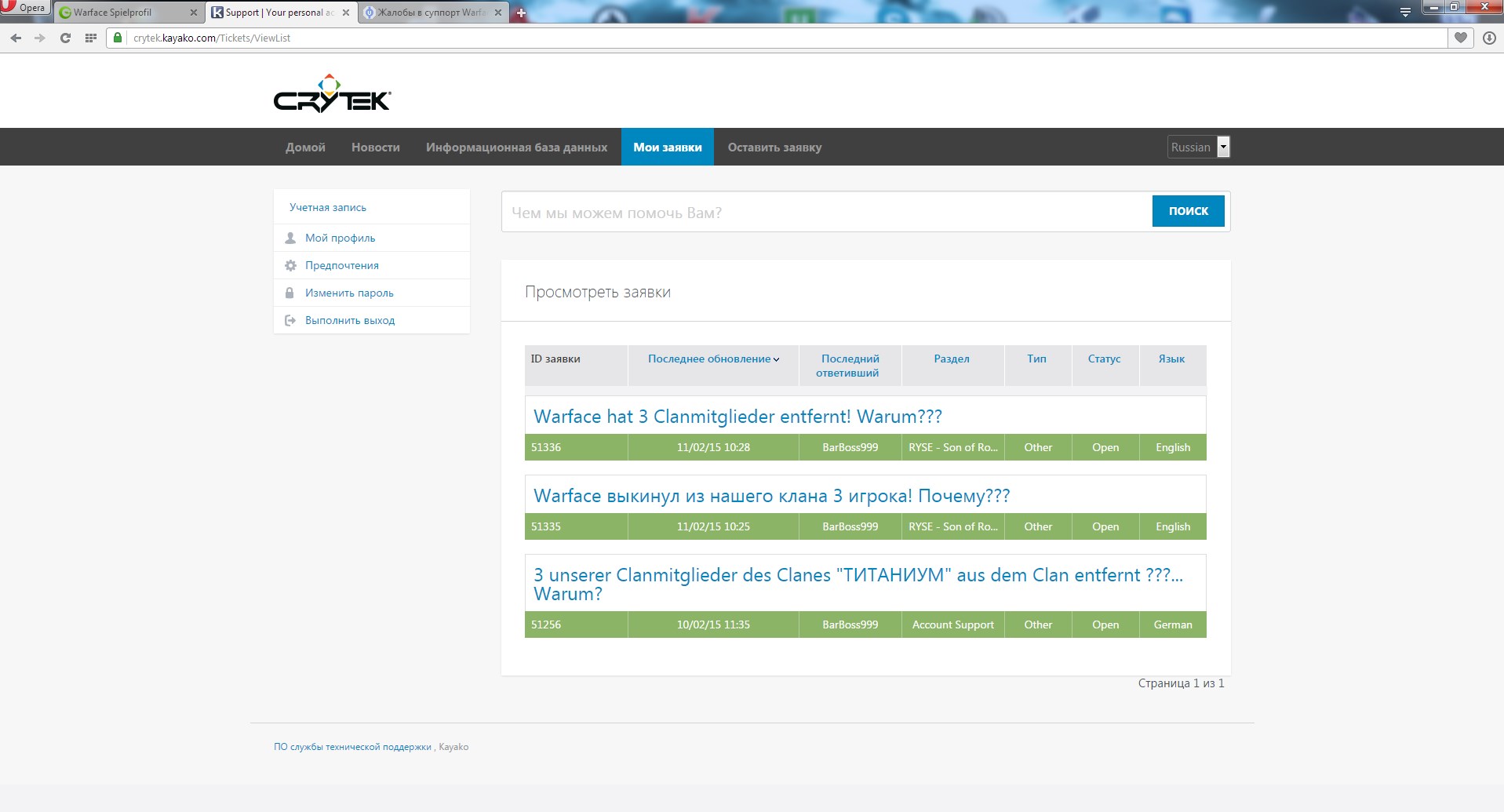This screenshot has width=1504, height=812.
Task: Select Мои заявки navigation tab
Action: (668, 147)
